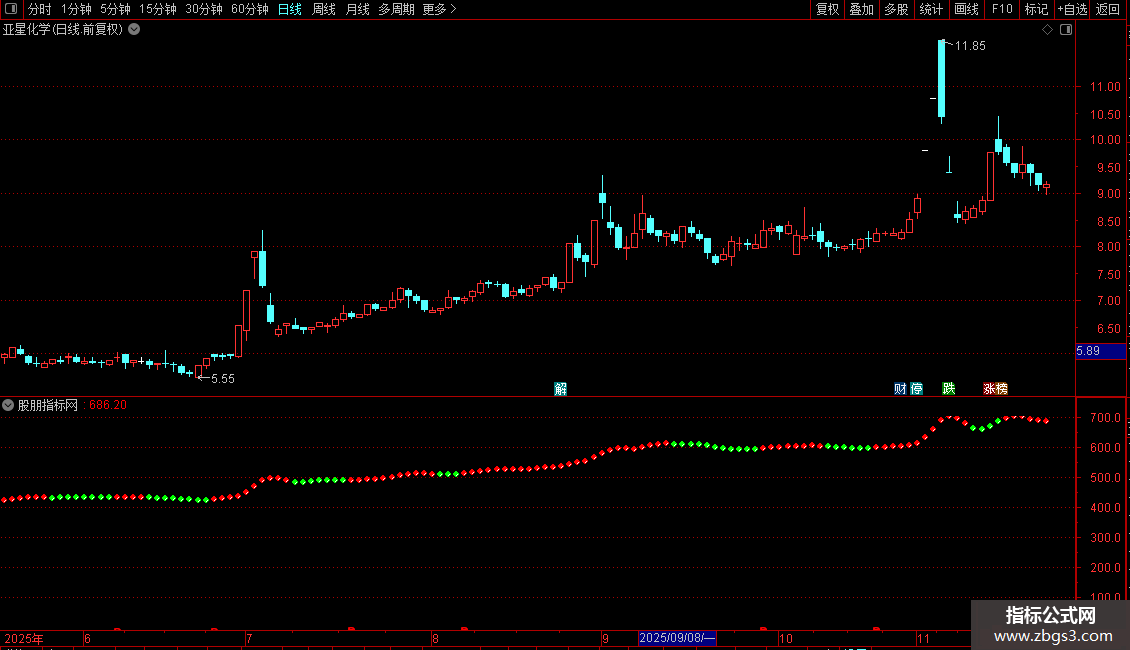Activate the 画线 drawing tools
1130x650 pixels.
coord(966,9)
